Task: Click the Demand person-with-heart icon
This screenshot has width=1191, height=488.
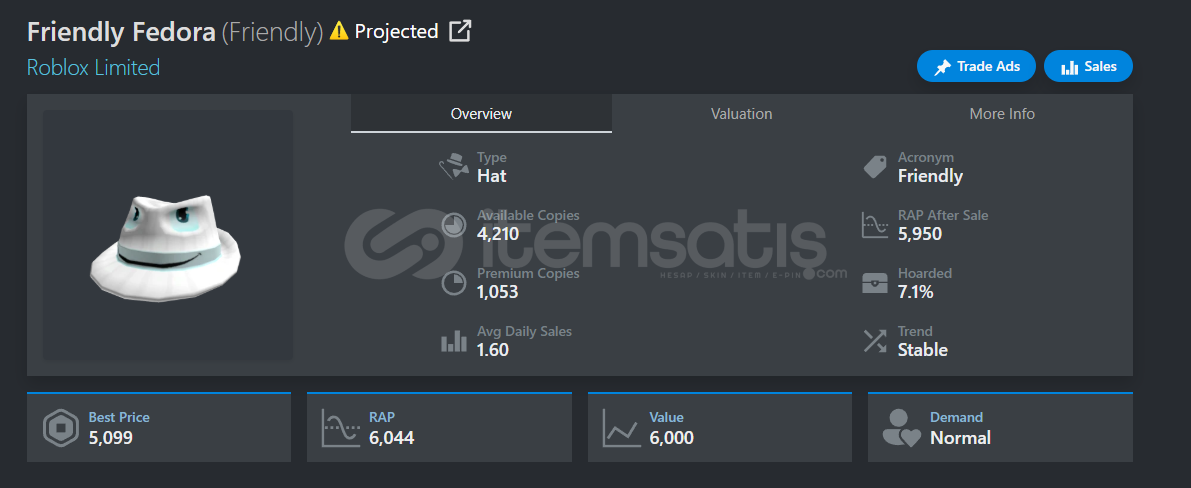Action: (902, 428)
